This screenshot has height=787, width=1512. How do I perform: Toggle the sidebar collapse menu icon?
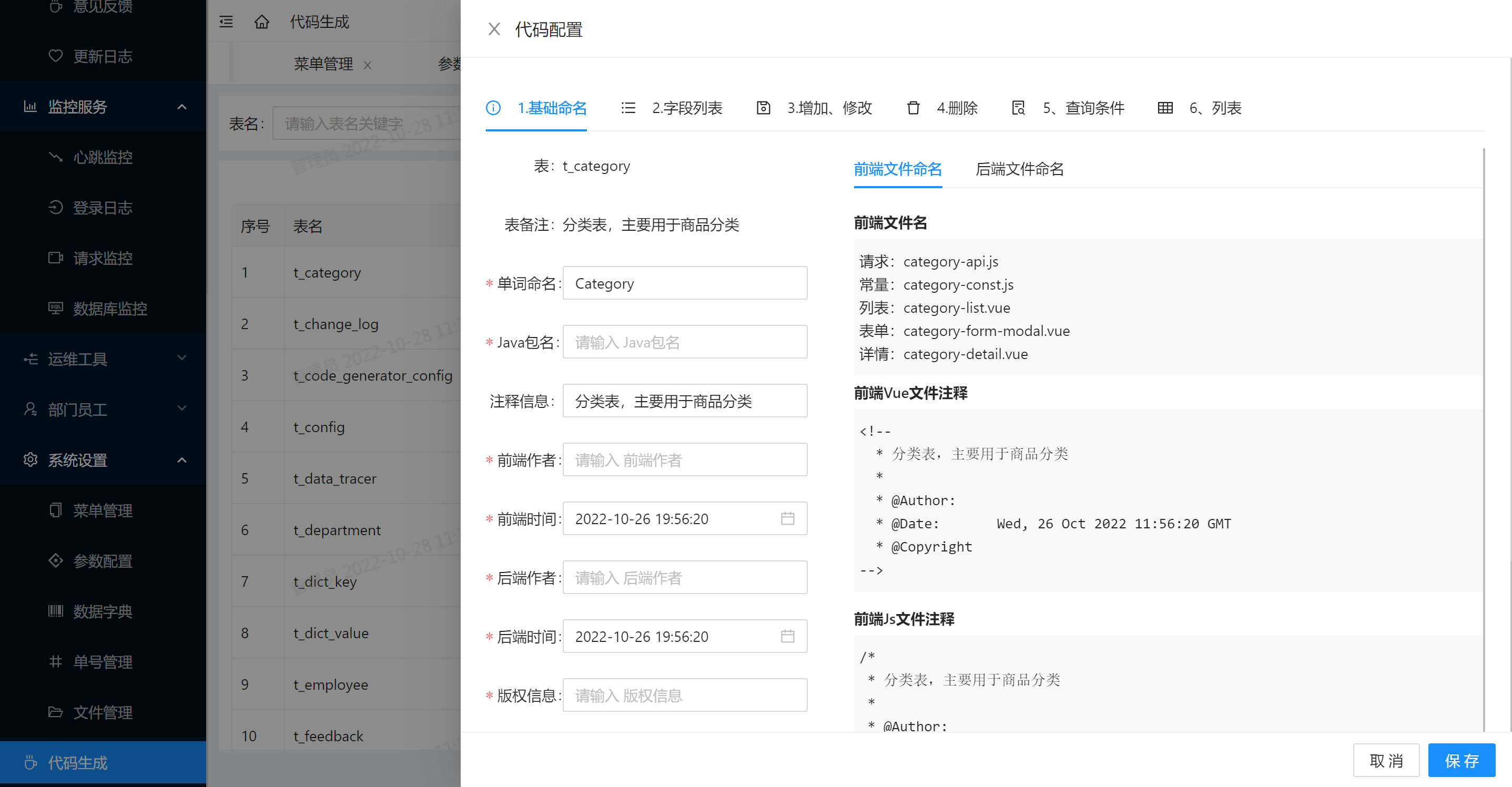click(226, 22)
